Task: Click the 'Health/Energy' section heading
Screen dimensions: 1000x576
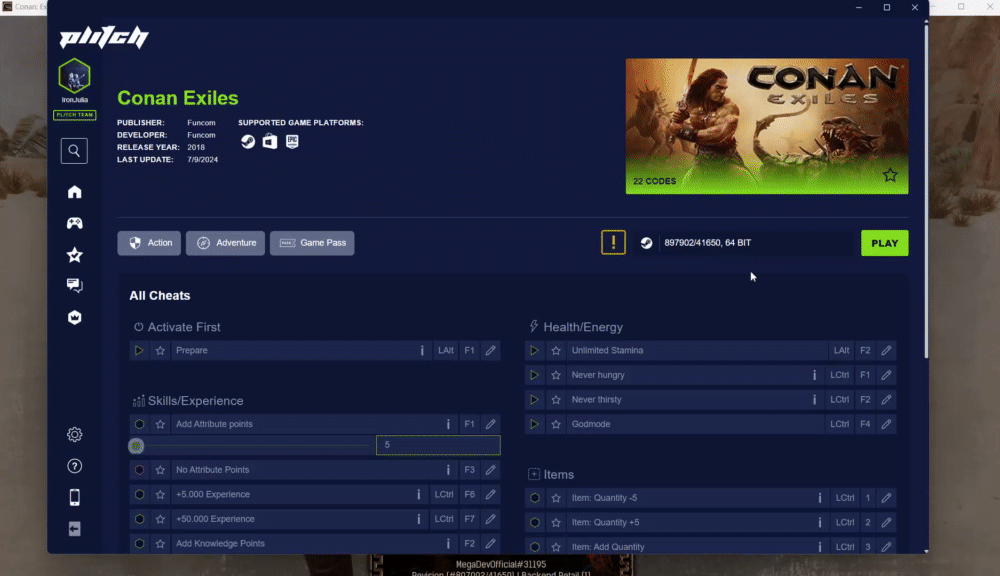Action: 583,327
